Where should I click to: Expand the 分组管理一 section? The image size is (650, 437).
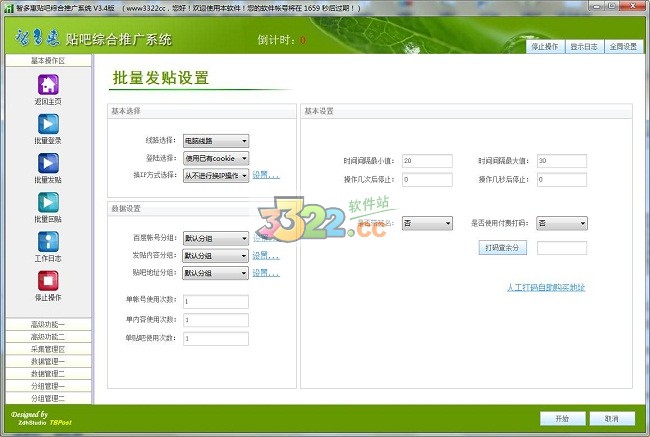point(48,386)
